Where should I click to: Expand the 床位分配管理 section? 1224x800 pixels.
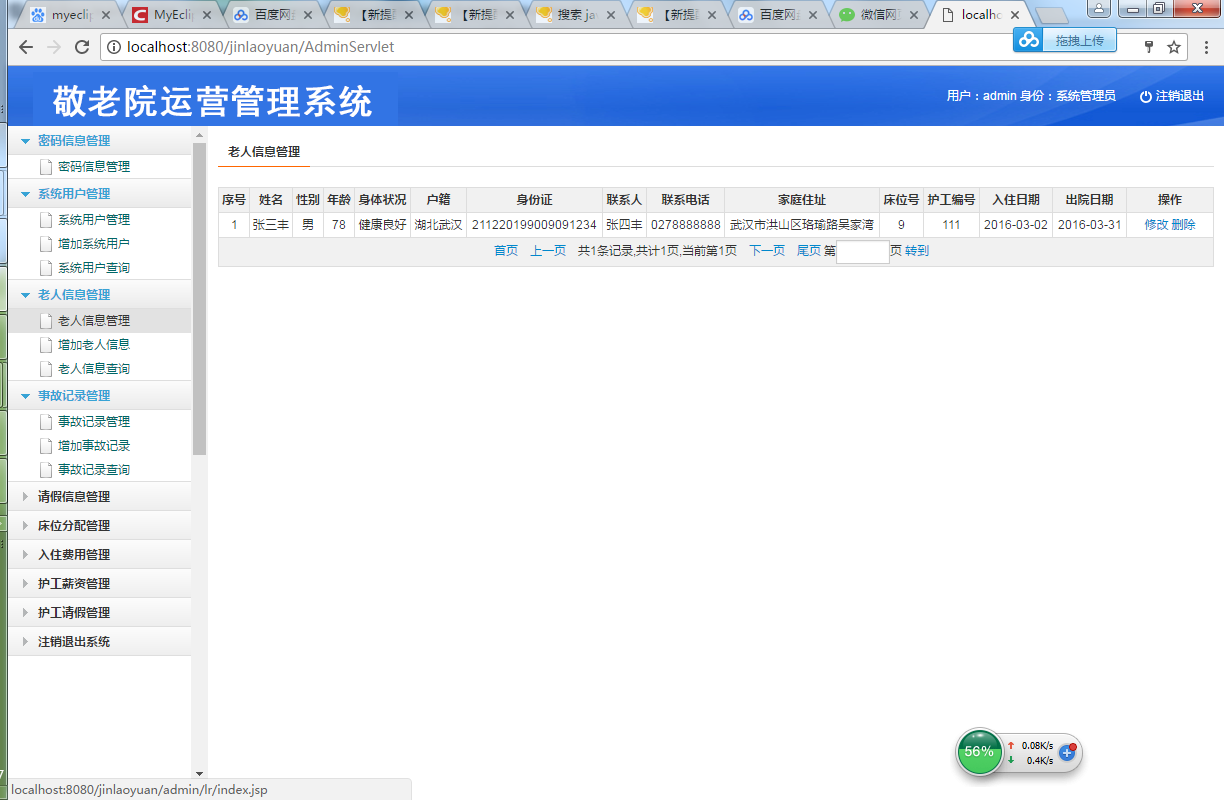25,526
